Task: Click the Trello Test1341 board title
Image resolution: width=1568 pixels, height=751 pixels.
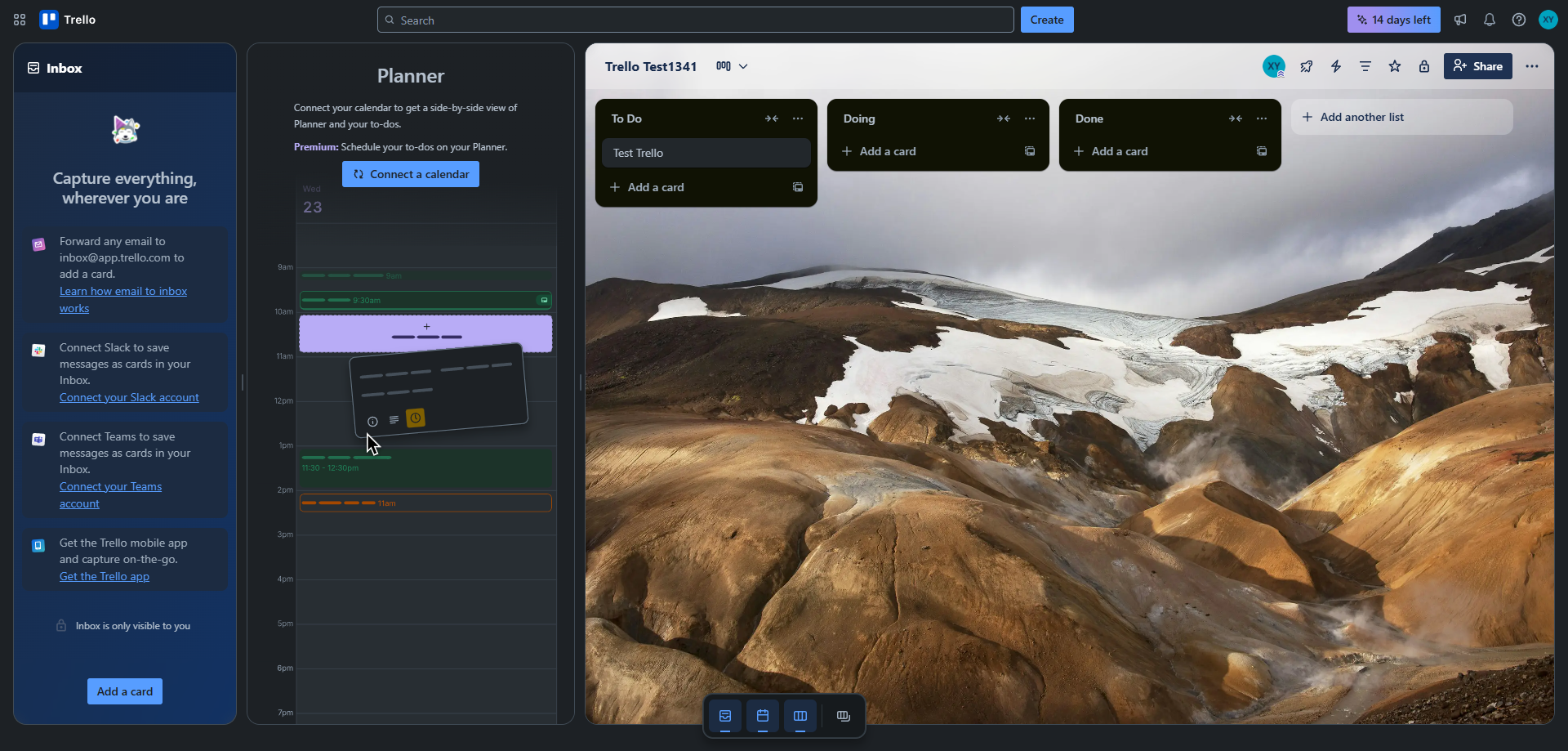Action: (x=651, y=66)
